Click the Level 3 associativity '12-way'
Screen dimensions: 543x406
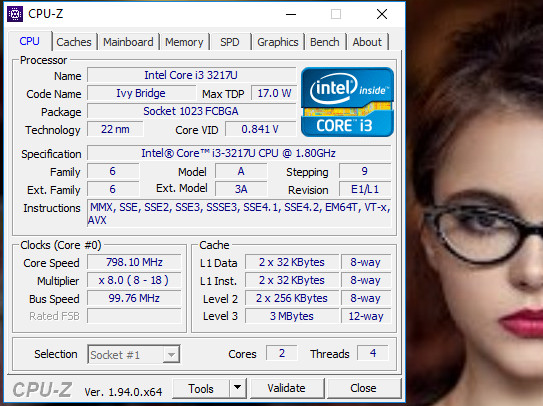coord(366,316)
